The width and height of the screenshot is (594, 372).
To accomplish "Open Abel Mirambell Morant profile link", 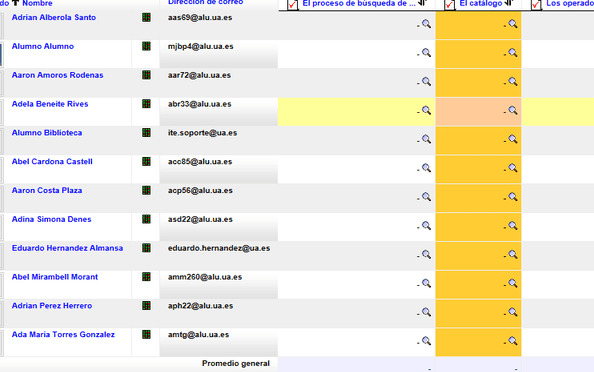I will click(55, 277).
